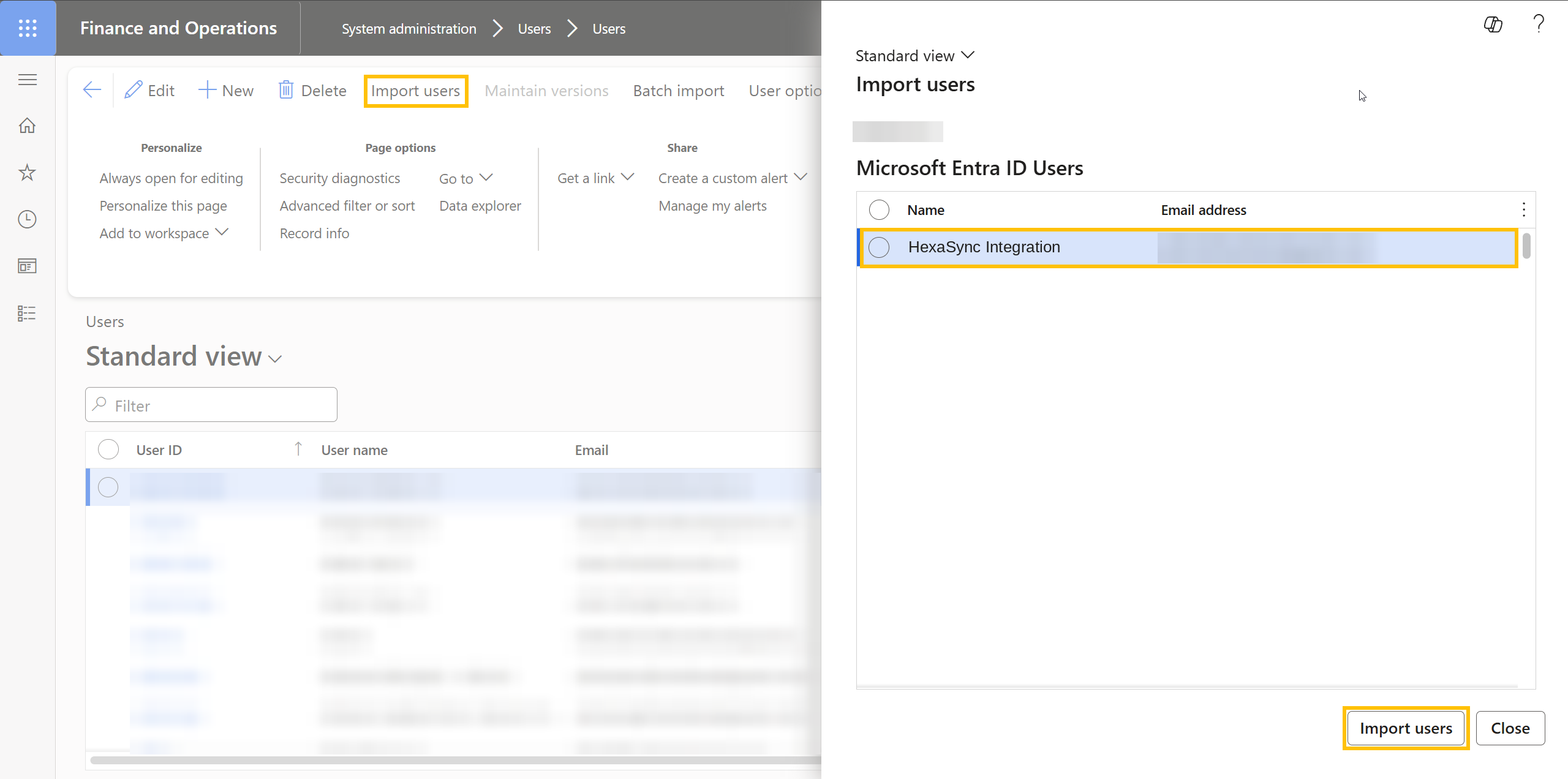Click Import users button in dialog footer

1406,728
